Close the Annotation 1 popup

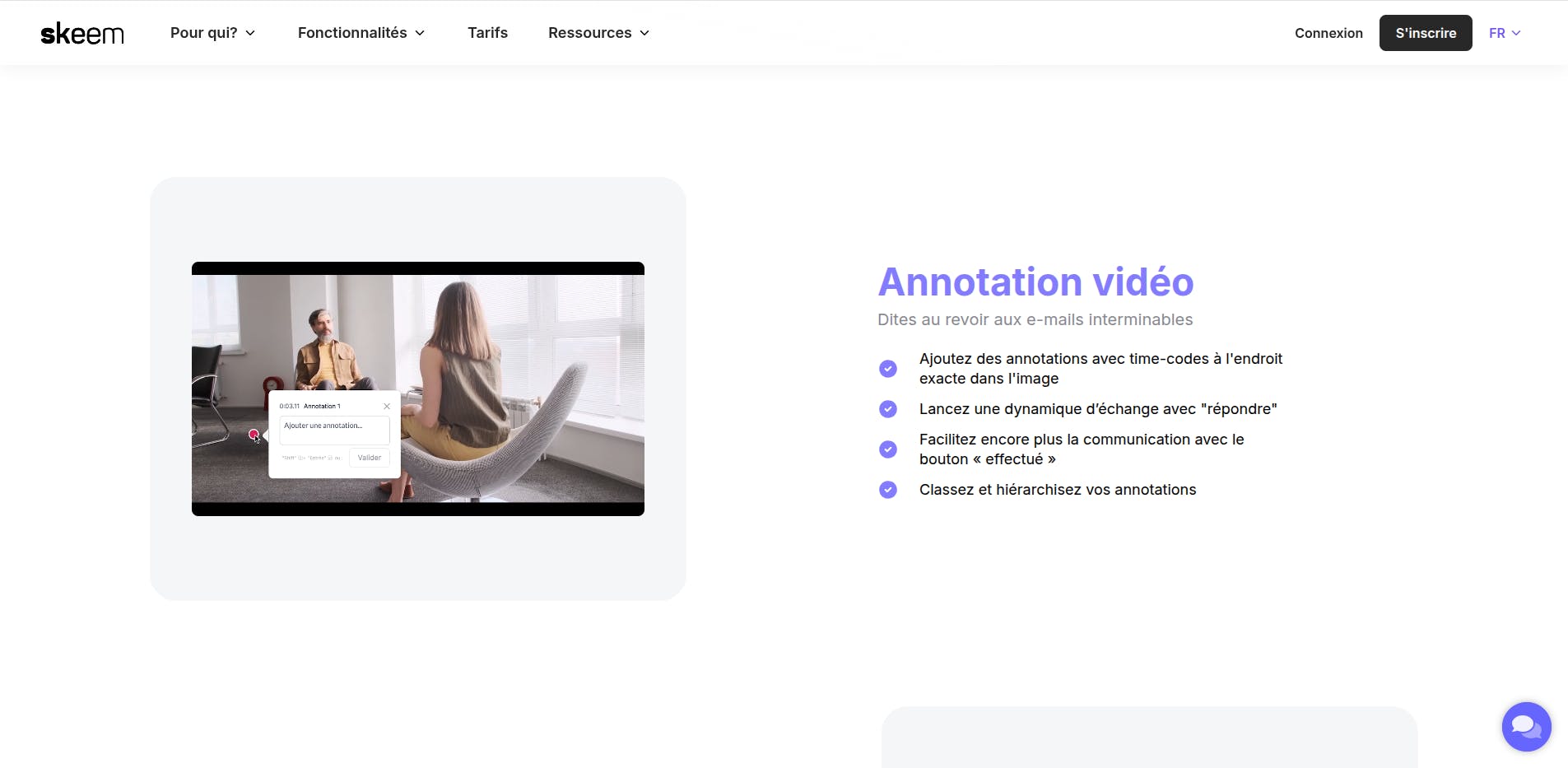387,406
